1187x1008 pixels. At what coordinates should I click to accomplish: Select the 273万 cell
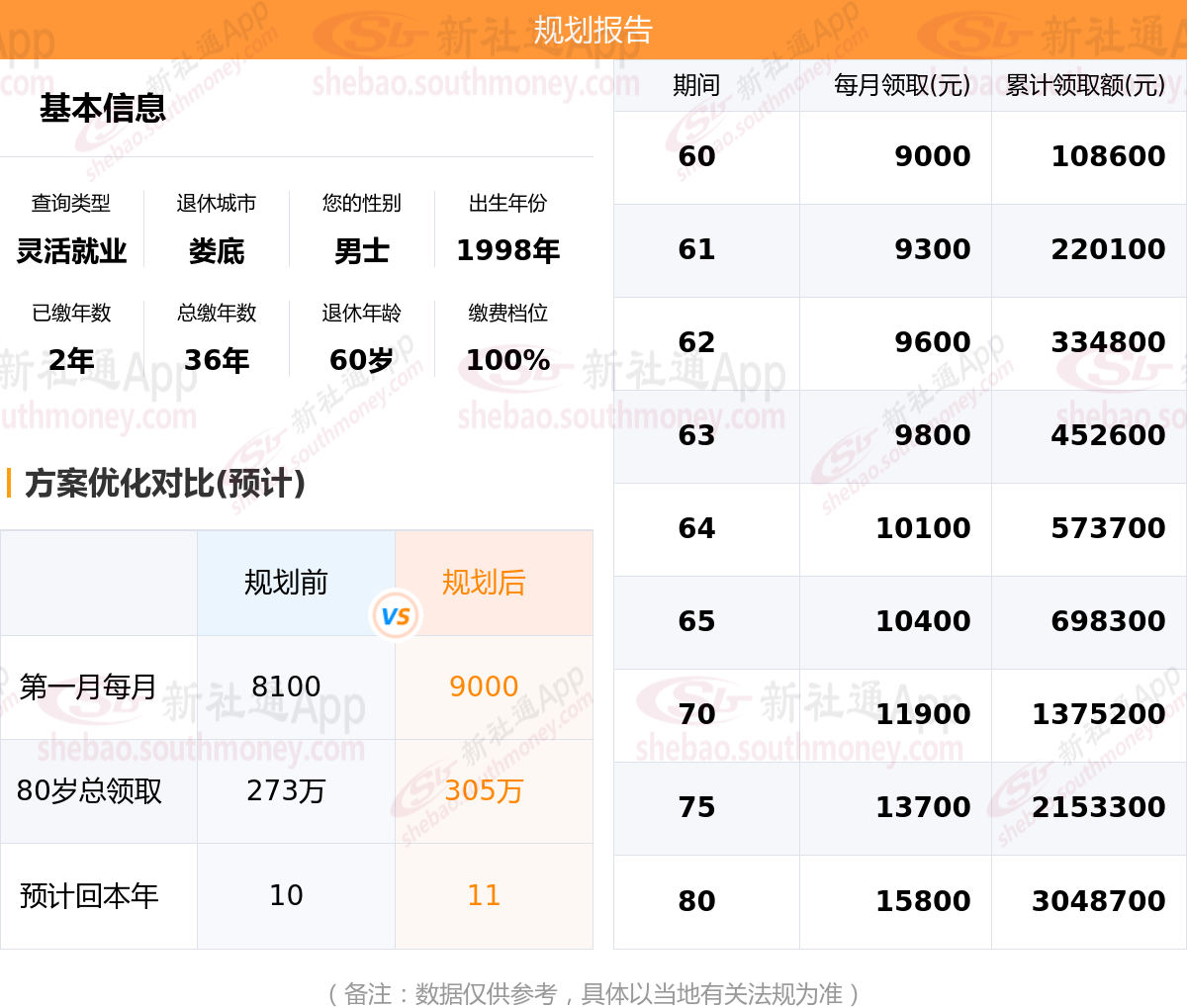coord(286,791)
